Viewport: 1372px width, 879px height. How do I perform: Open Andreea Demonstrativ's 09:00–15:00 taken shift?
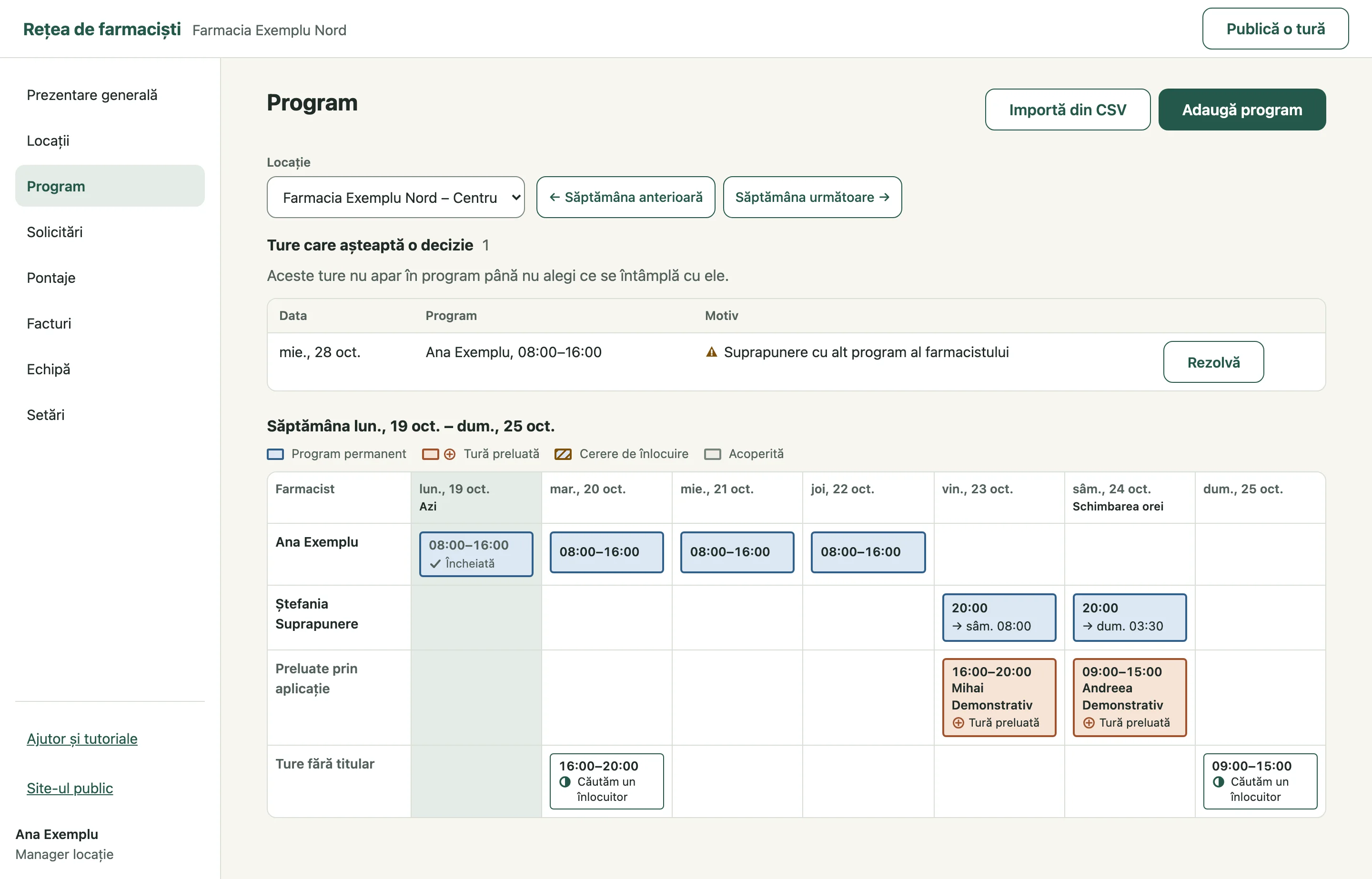pyautogui.click(x=1130, y=698)
